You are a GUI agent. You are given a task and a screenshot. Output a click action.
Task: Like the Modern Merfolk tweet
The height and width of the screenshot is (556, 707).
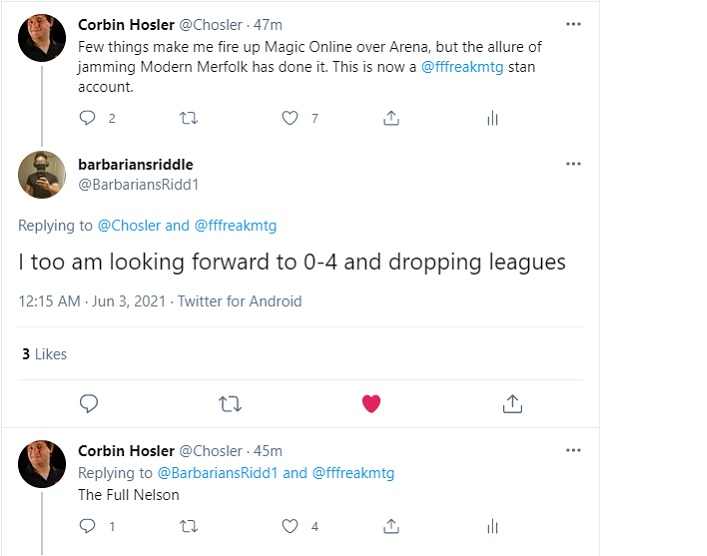click(x=290, y=118)
